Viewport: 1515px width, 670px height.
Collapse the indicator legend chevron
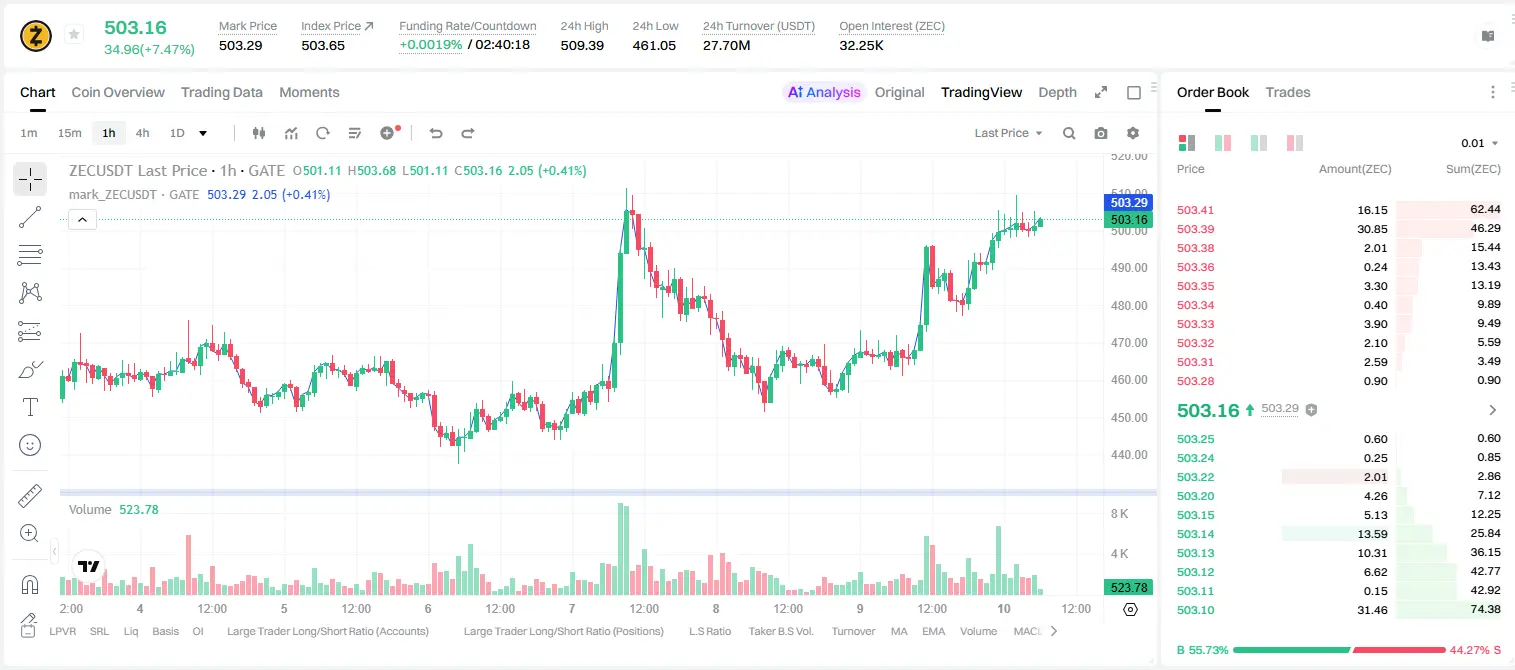tap(82, 220)
